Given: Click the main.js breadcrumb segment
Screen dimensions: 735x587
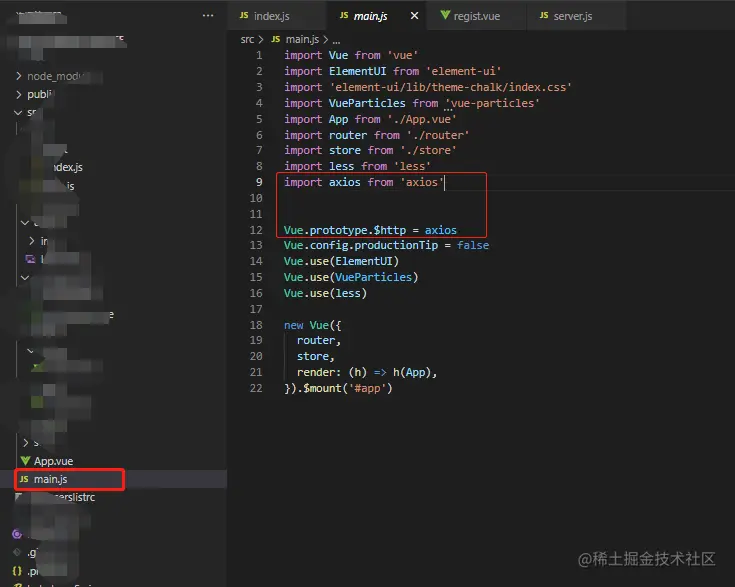Looking at the screenshot, I should 302,39.
